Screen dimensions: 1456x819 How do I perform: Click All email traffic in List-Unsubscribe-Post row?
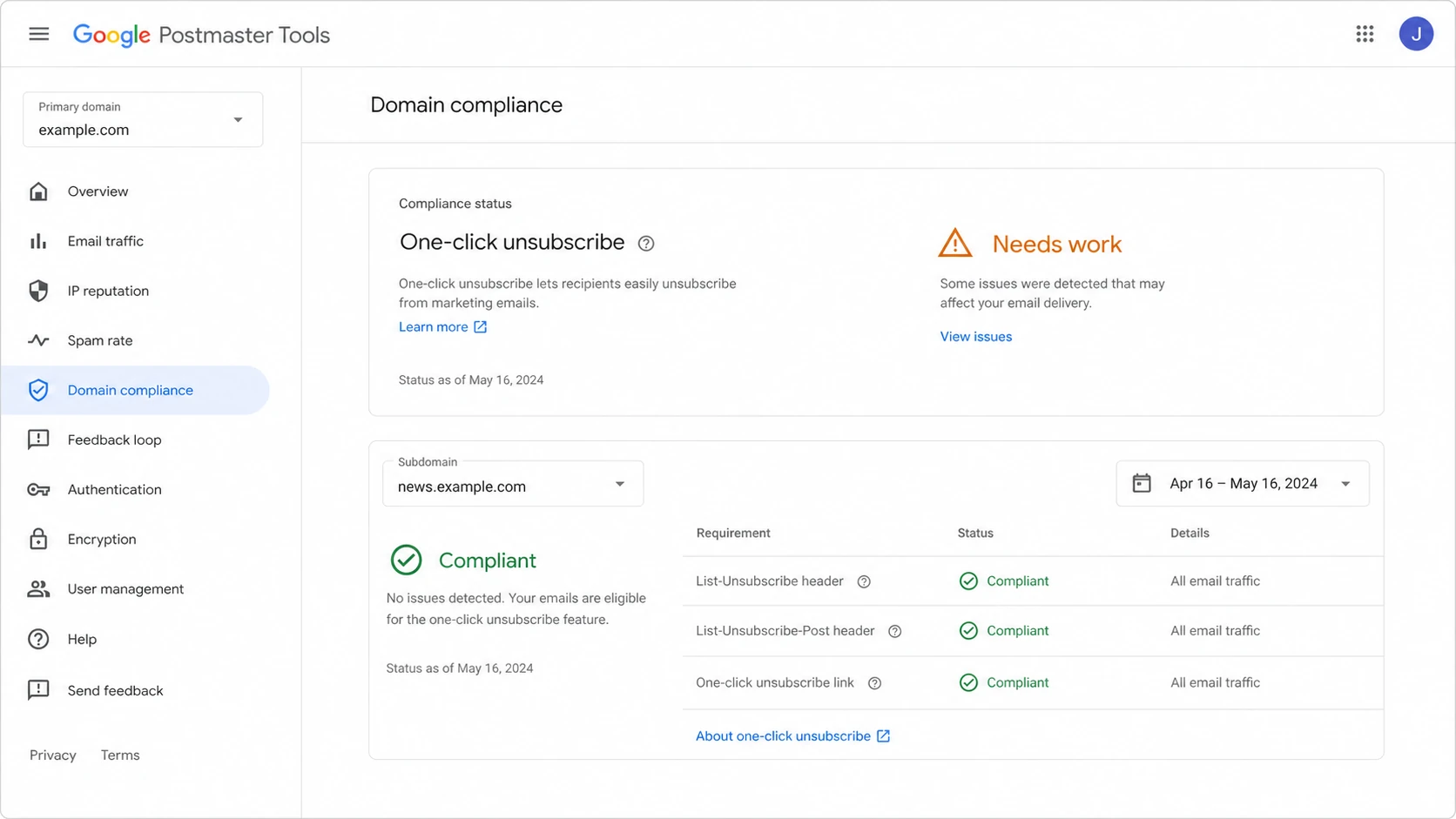point(1215,631)
